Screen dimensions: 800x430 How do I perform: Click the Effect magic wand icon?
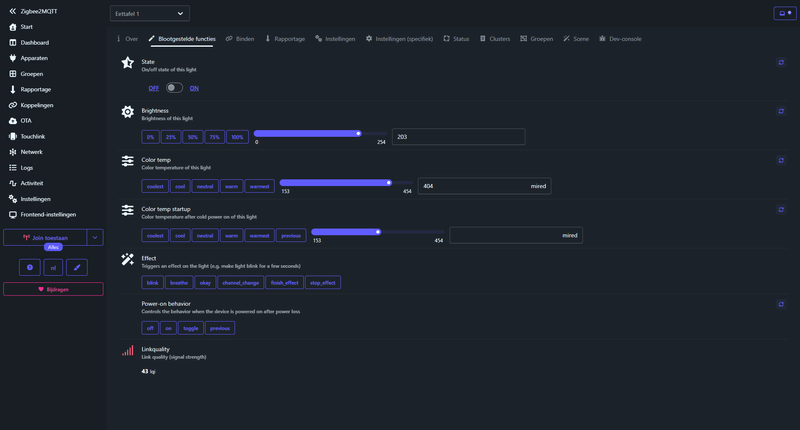click(128, 259)
